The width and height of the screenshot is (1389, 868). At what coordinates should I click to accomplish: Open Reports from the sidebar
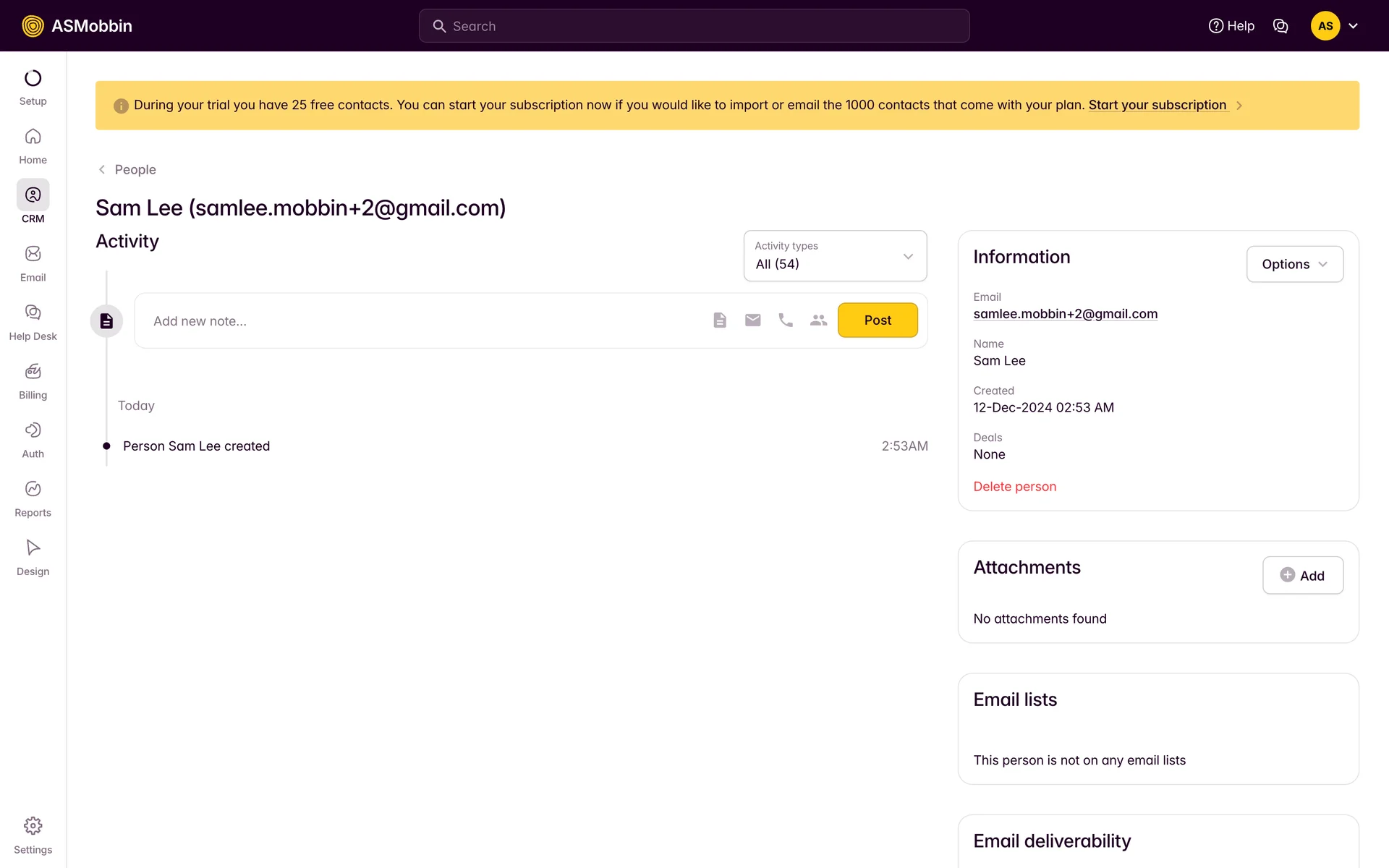click(33, 498)
